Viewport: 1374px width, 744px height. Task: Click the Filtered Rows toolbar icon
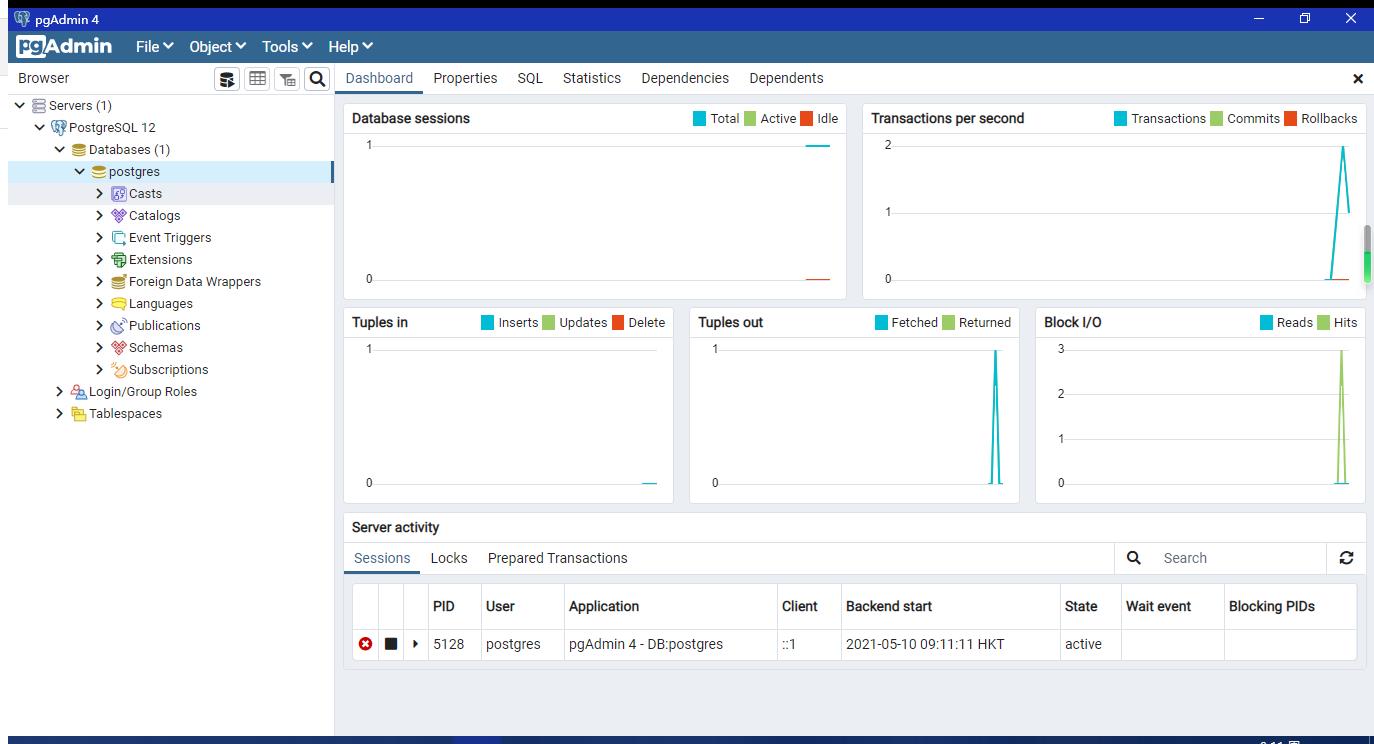(x=287, y=78)
